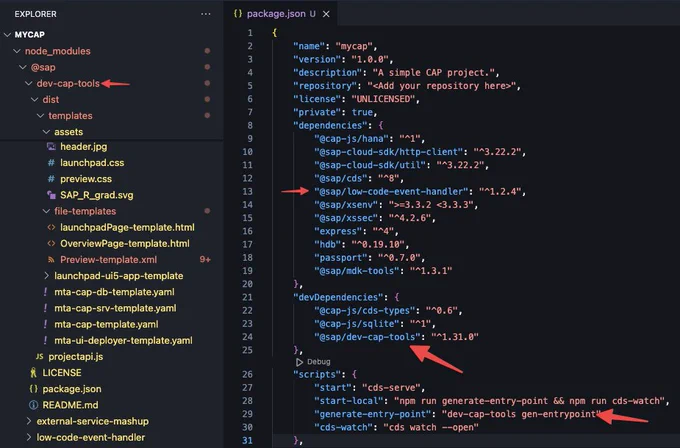The width and height of the screenshot is (680, 448).
Task: Open the Explorer more actions ellipsis
Action: tap(206, 14)
